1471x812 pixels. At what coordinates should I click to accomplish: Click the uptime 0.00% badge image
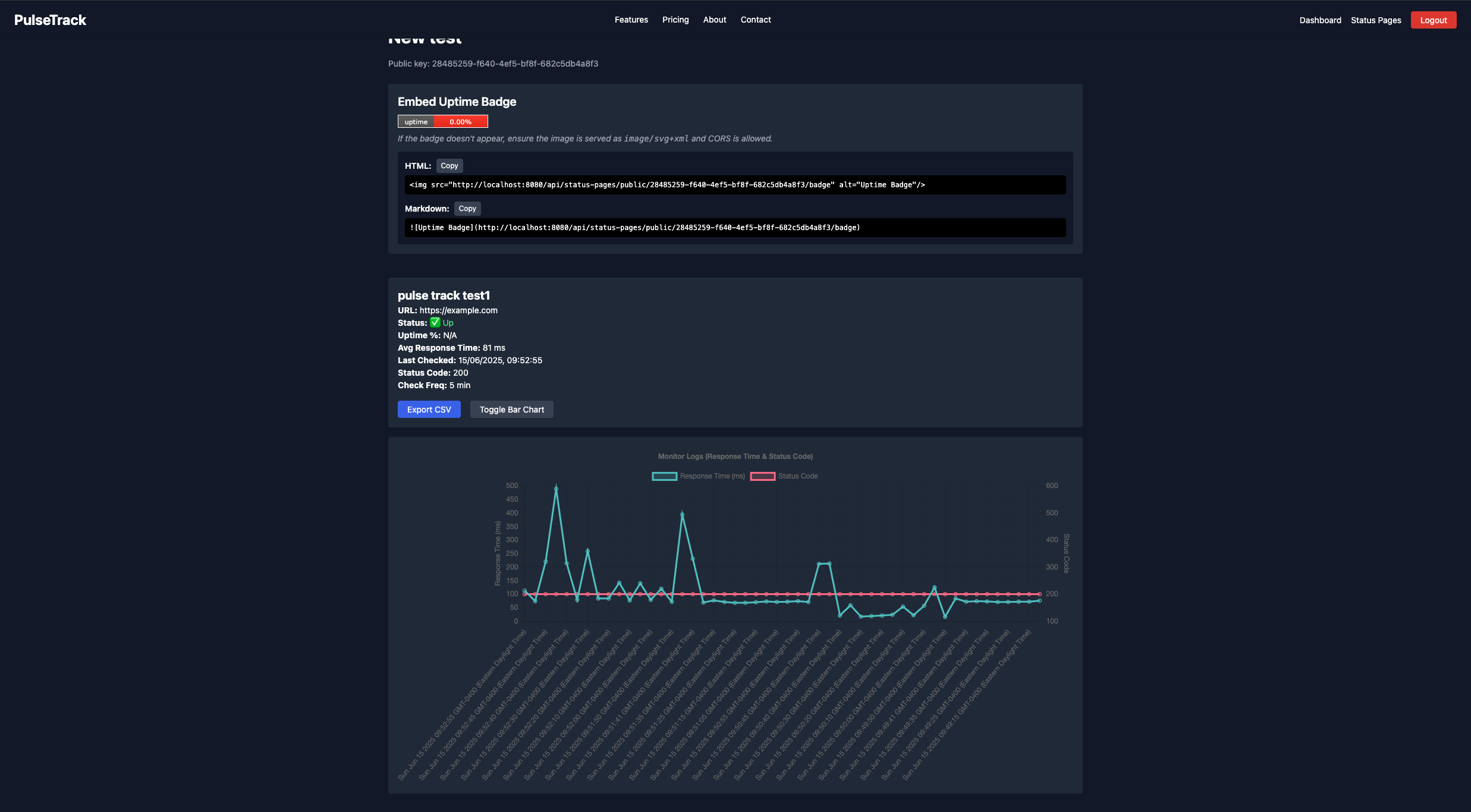point(443,121)
